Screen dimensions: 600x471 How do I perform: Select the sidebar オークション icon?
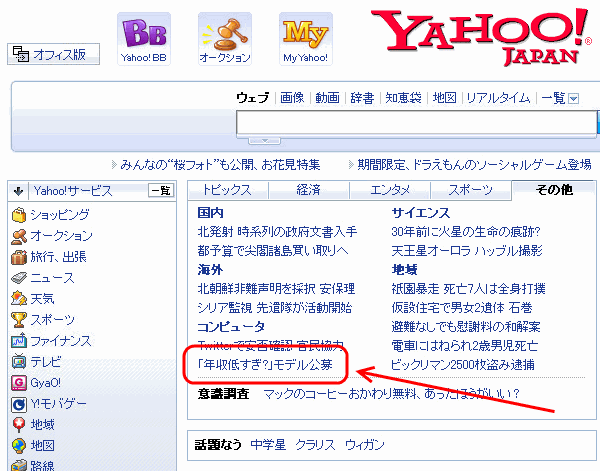[19, 236]
